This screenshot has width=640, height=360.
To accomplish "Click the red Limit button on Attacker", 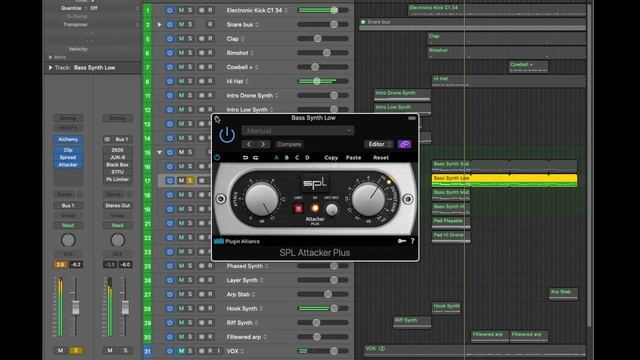I will (x=298, y=209).
